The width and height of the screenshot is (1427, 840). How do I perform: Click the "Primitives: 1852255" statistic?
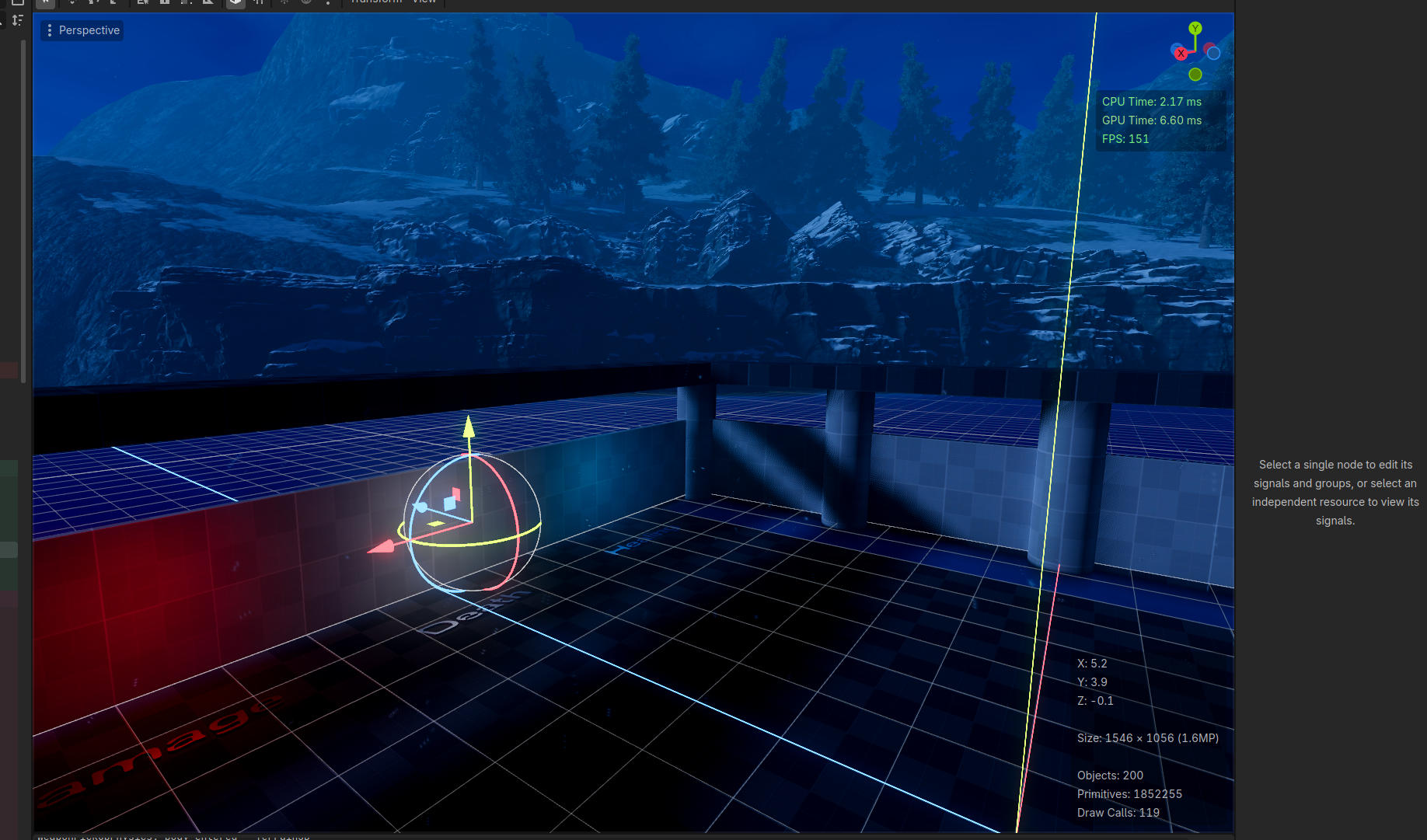(x=1129, y=794)
